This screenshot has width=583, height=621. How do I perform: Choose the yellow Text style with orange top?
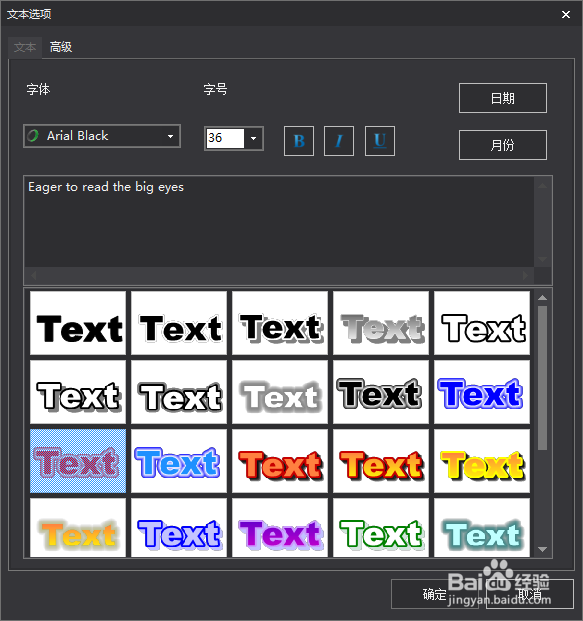coord(482,461)
